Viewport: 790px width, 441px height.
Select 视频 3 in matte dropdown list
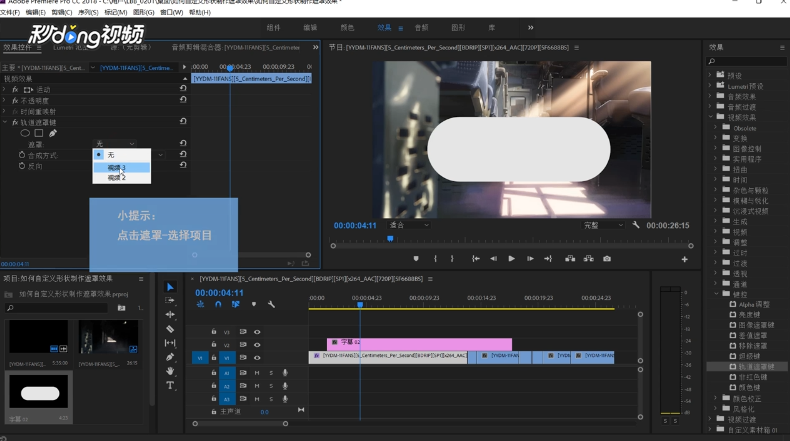(121, 167)
